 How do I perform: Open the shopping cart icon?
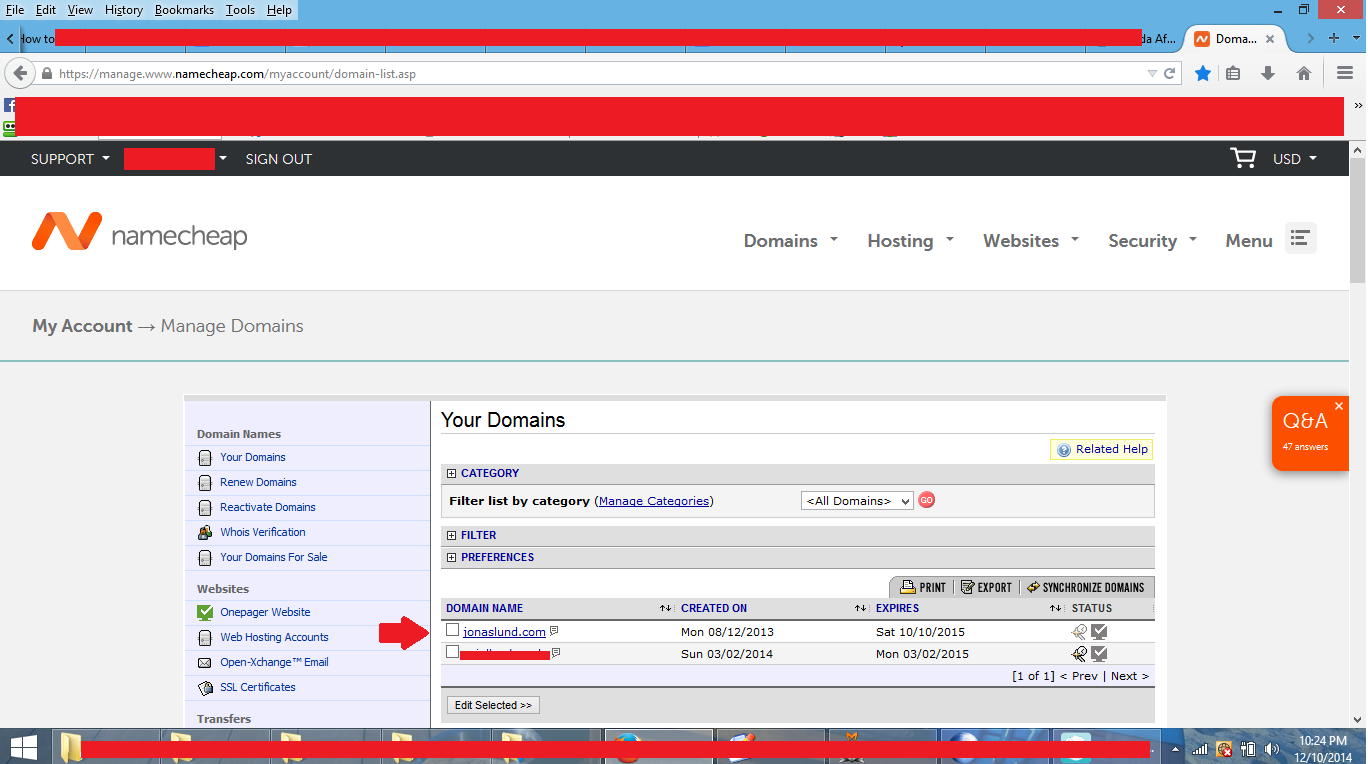click(x=1242, y=158)
